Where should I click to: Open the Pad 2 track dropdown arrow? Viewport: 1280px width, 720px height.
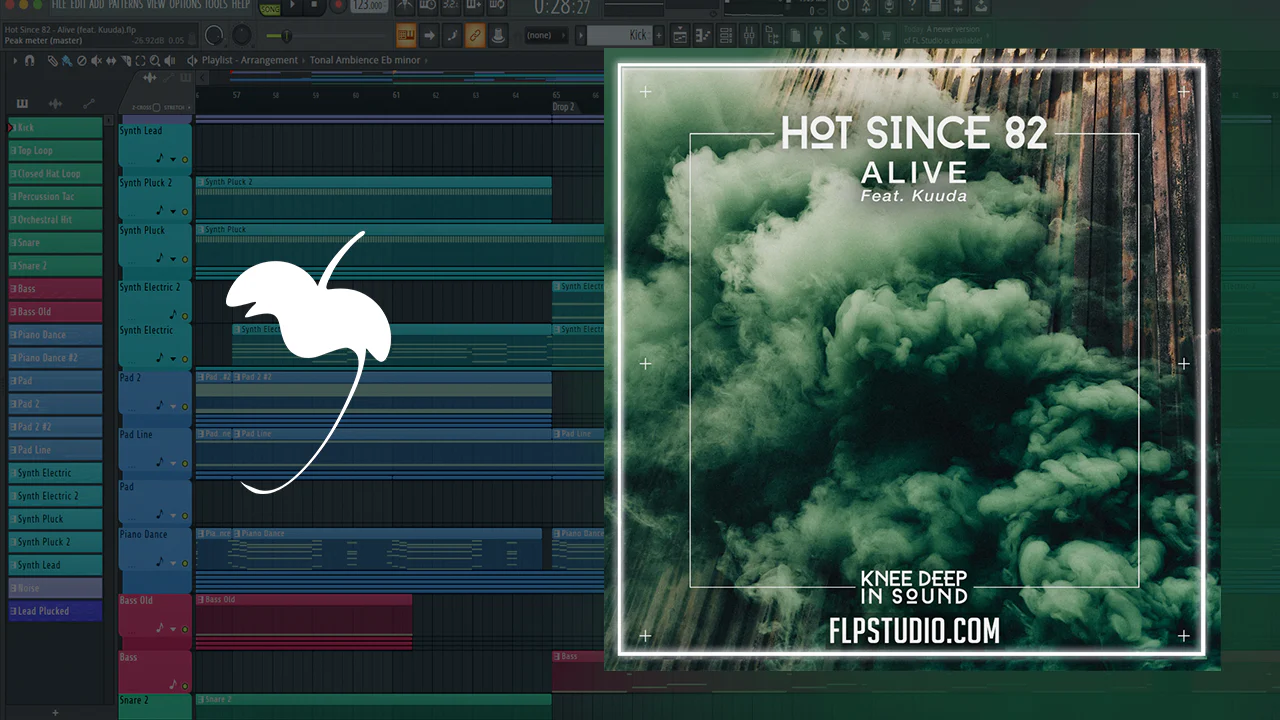(173, 407)
